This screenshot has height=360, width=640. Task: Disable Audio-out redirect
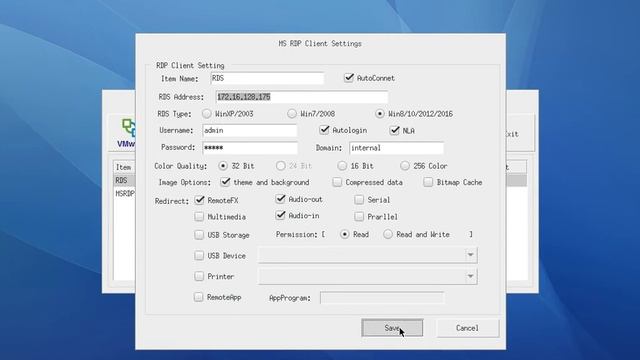coord(280,199)
